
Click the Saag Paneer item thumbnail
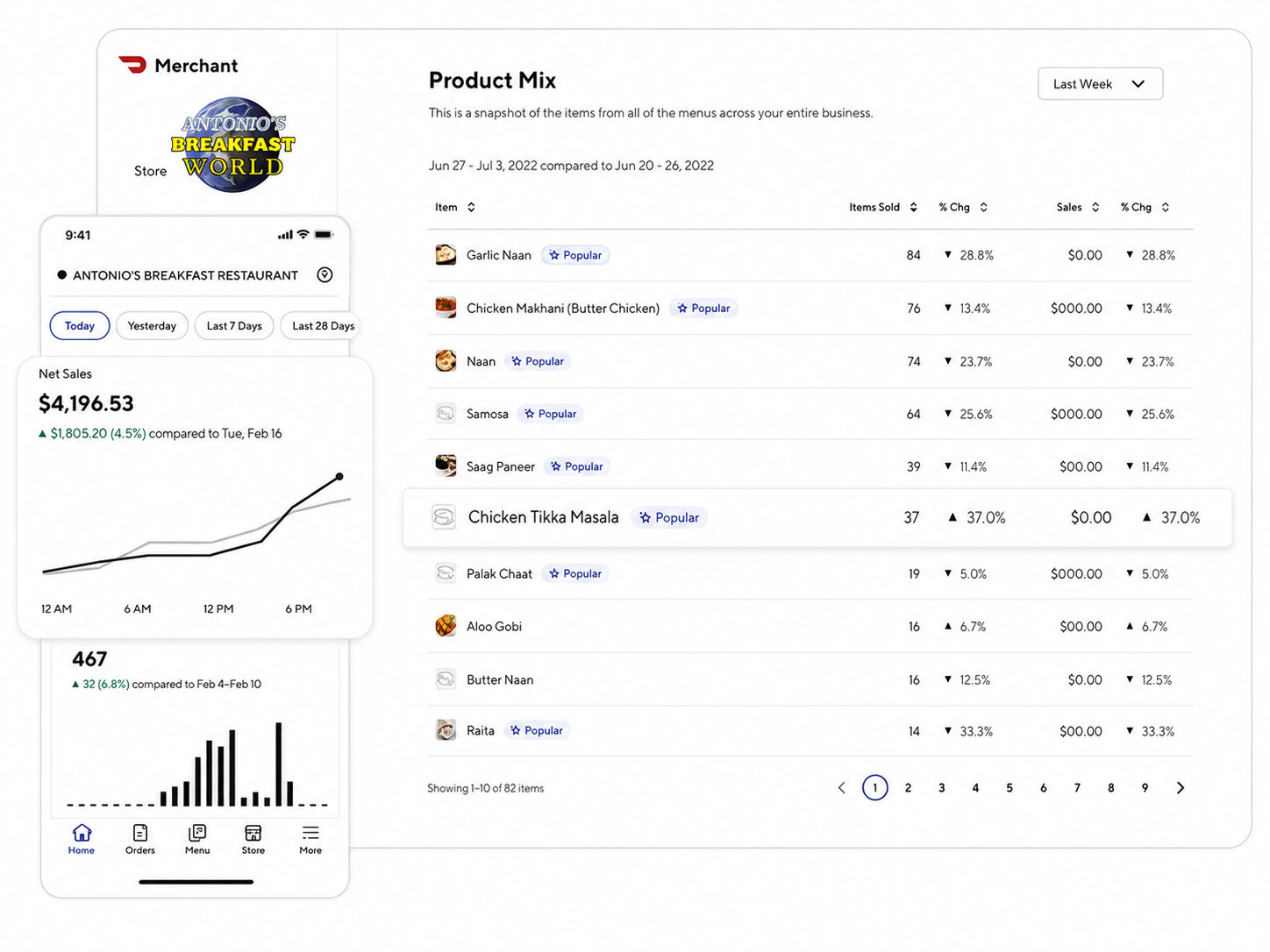tap(446, 465)
